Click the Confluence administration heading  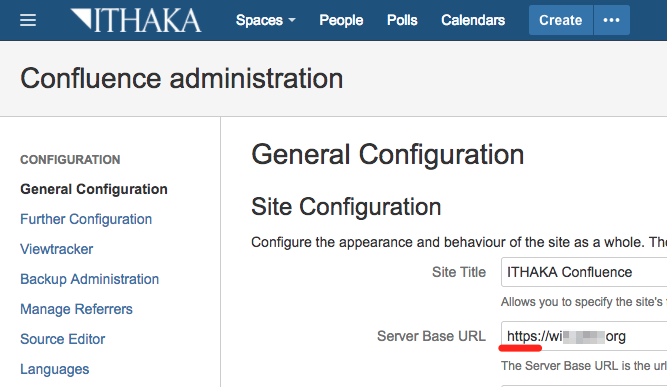coord(182,79)
